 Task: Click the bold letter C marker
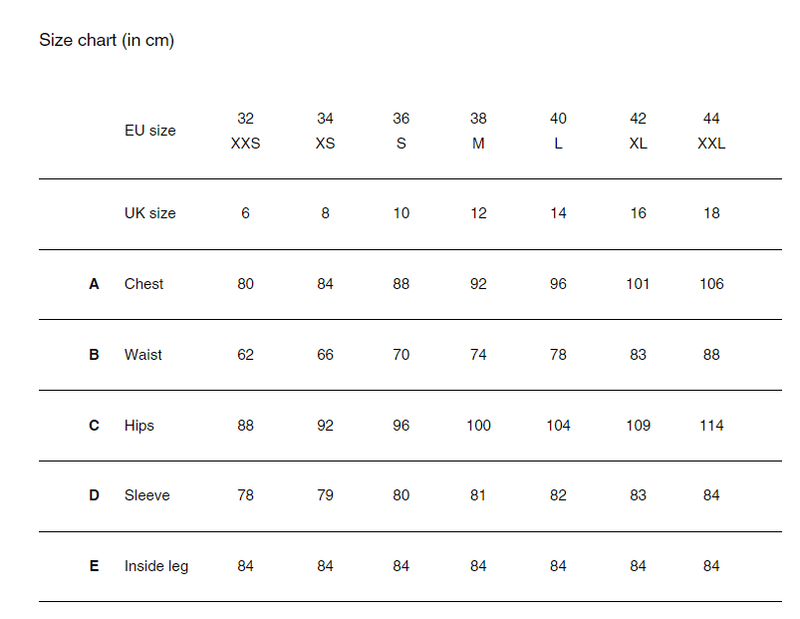[x=94, y=425]
